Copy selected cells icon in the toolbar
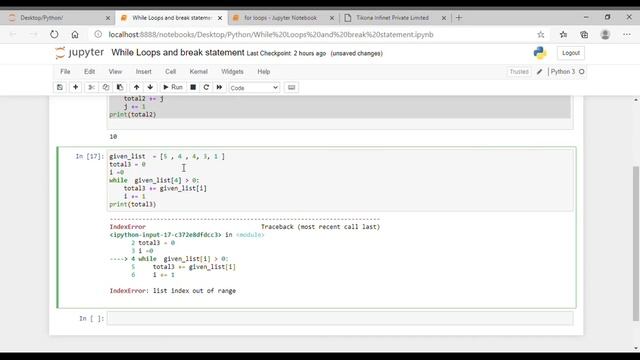This screenshot has height=360, width=640. point(106,87)
